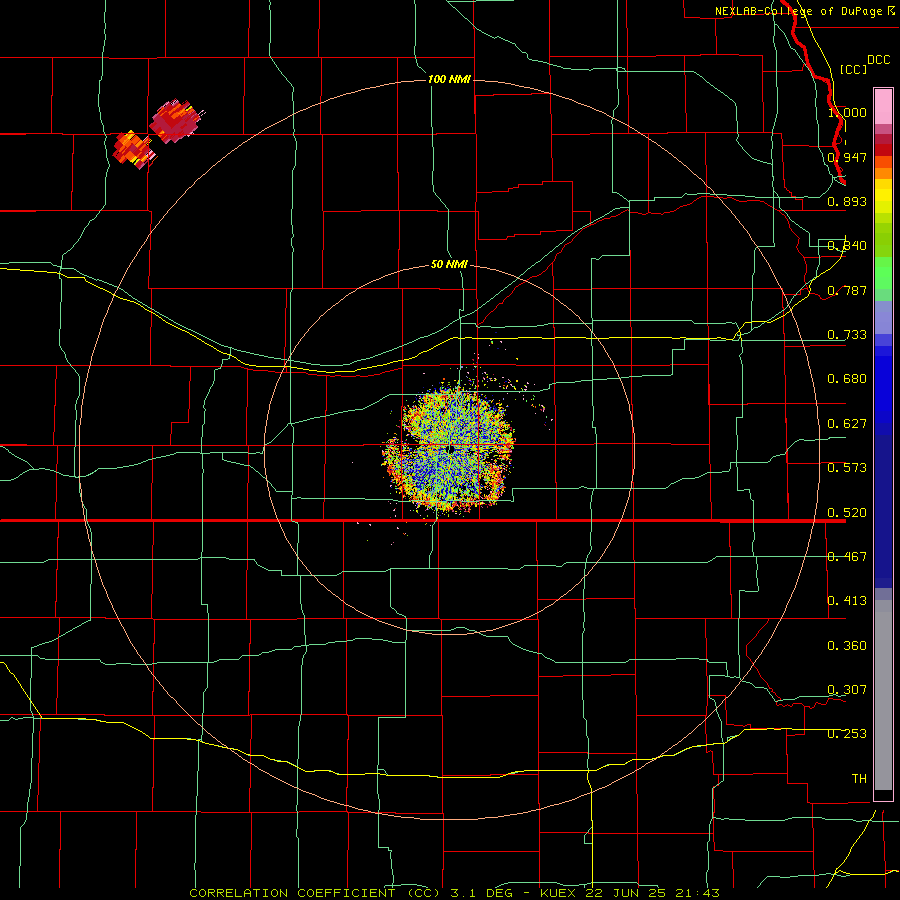Screen dimensions: 900x900
Task: Click the 0.307 value on the color scale
Action: (847, 690)
